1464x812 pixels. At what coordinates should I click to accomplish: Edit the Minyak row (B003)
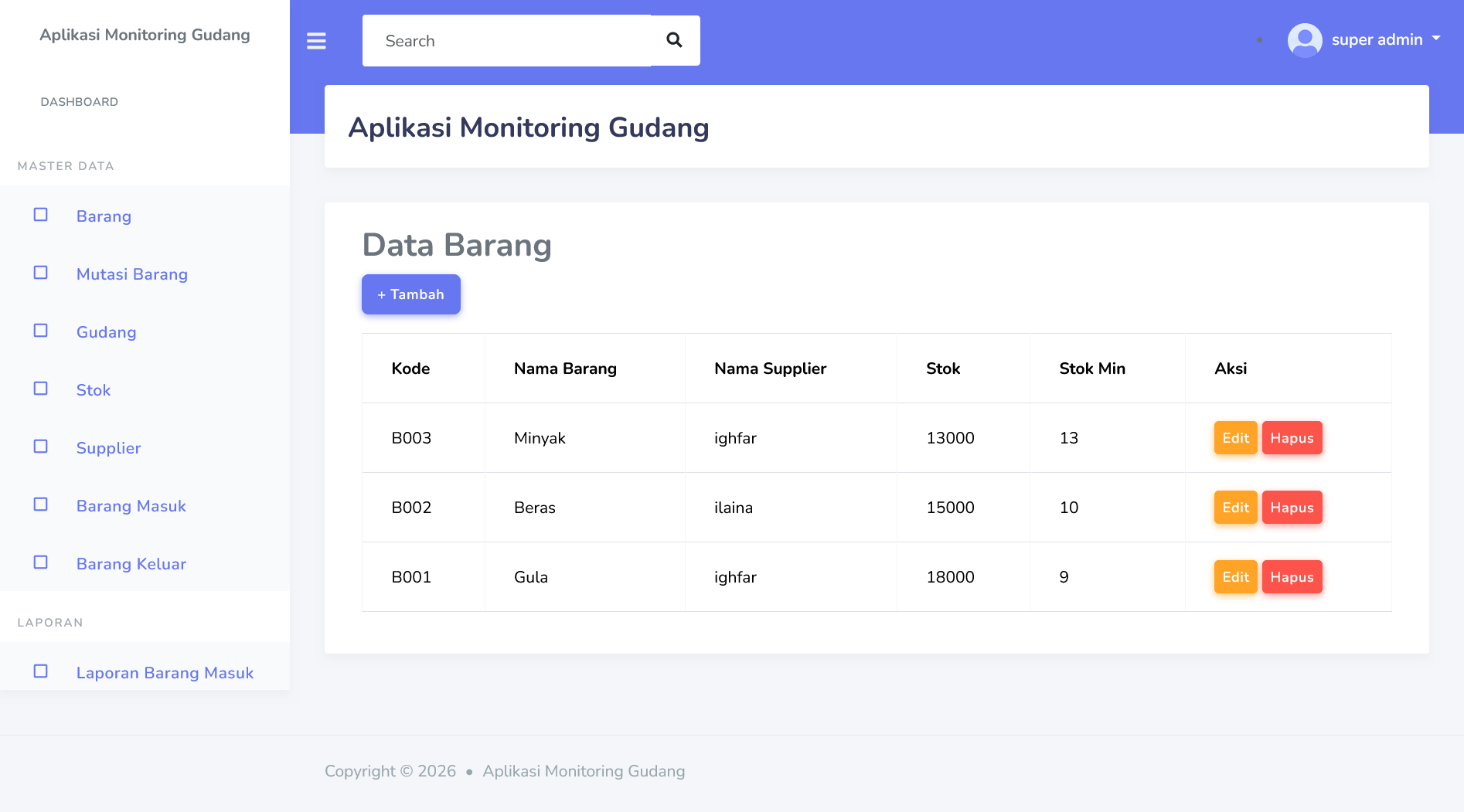pos(1235,438)
